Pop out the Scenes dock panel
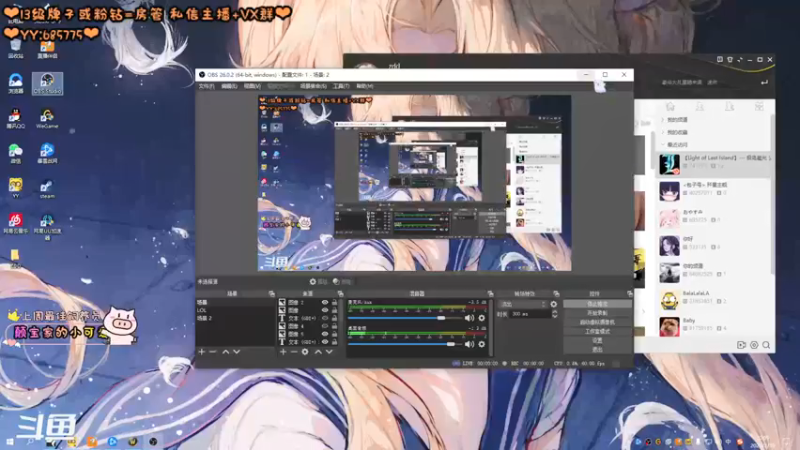This screenshot has width=800, height=450. point(271,294)
